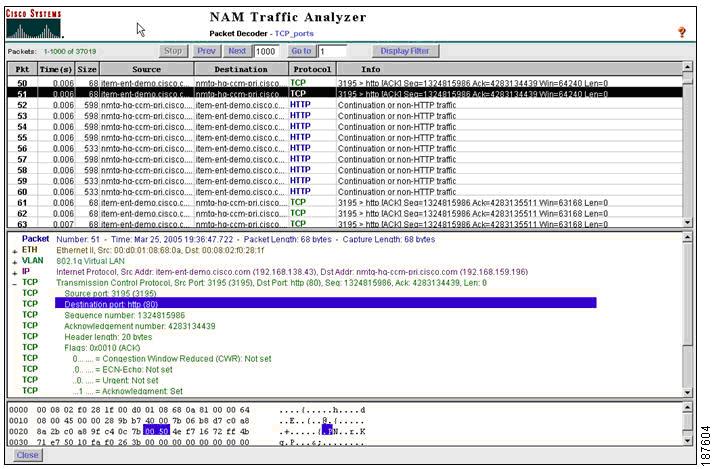Click the Stop button

click(173, 51)
